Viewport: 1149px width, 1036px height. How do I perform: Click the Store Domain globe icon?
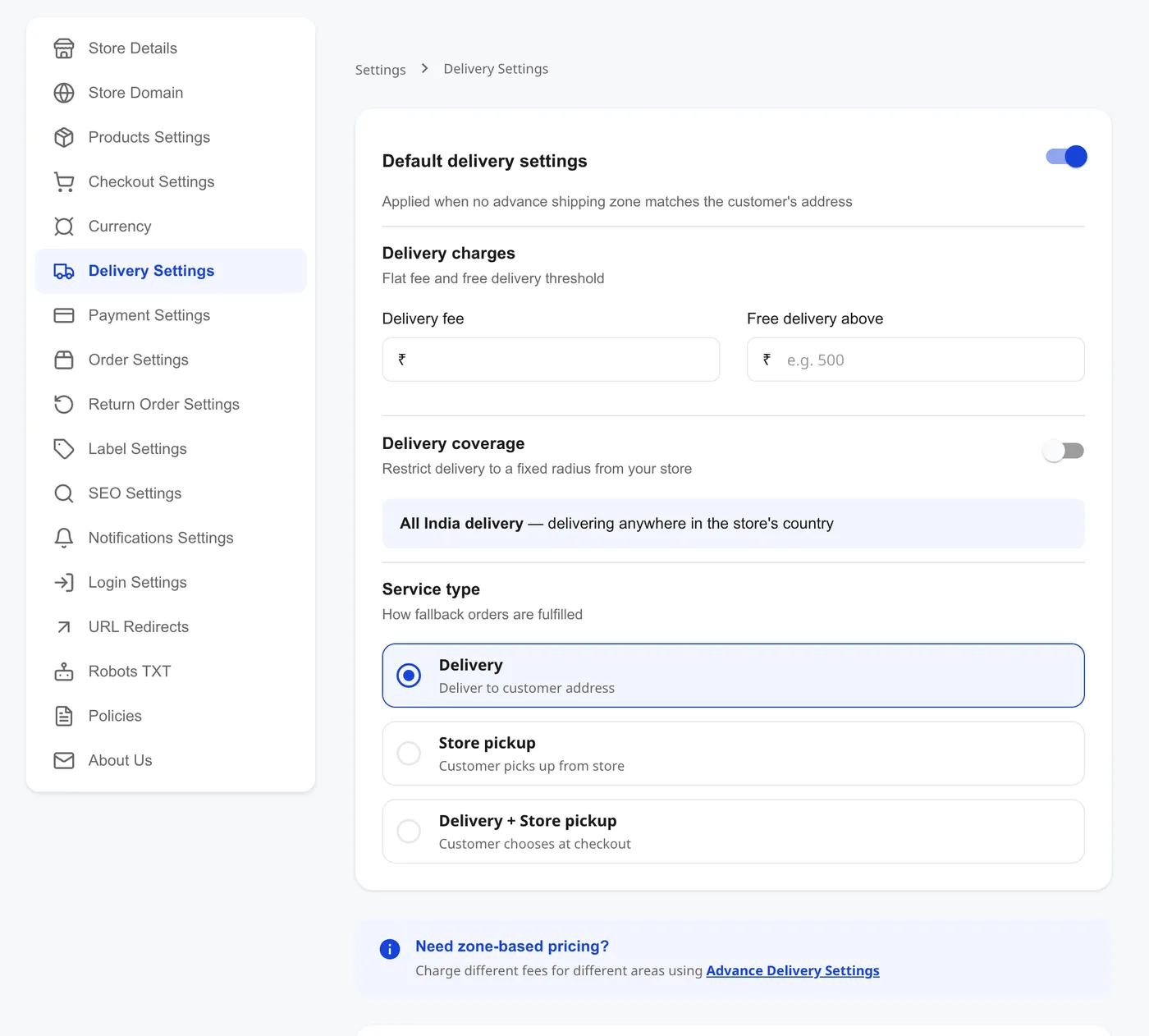pos(64,93)
